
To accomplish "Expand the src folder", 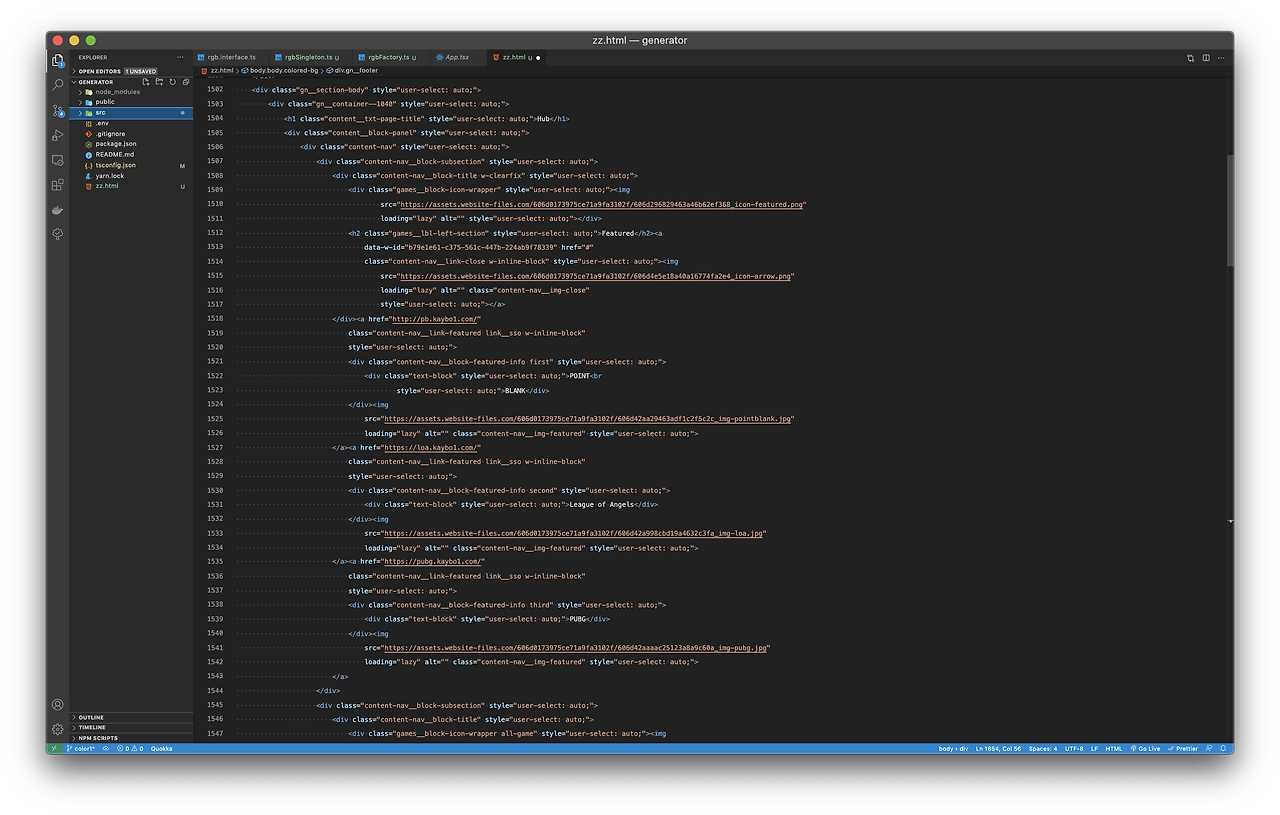I will pos(131,113).
